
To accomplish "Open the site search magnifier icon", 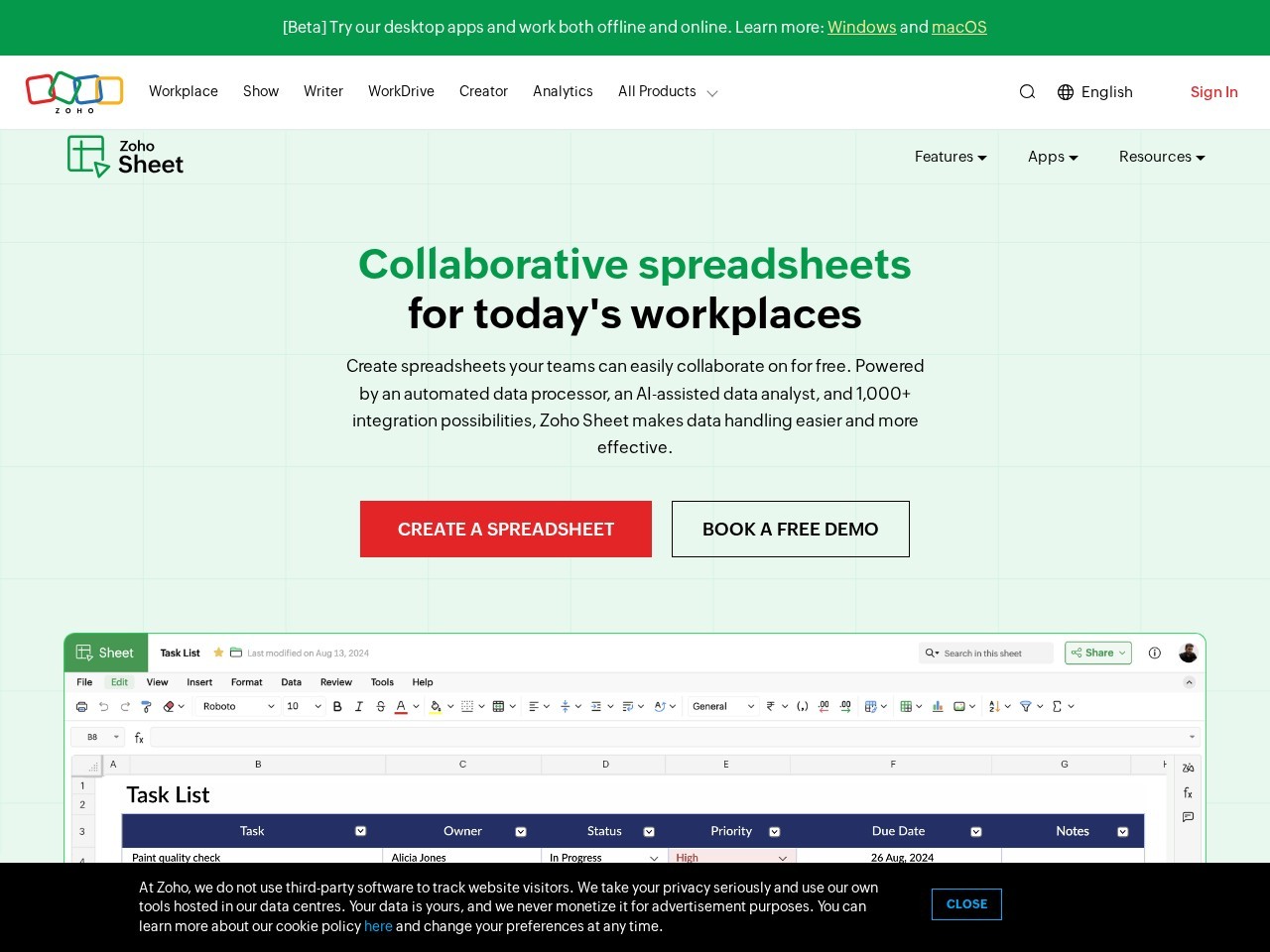I will [1027, 91].
